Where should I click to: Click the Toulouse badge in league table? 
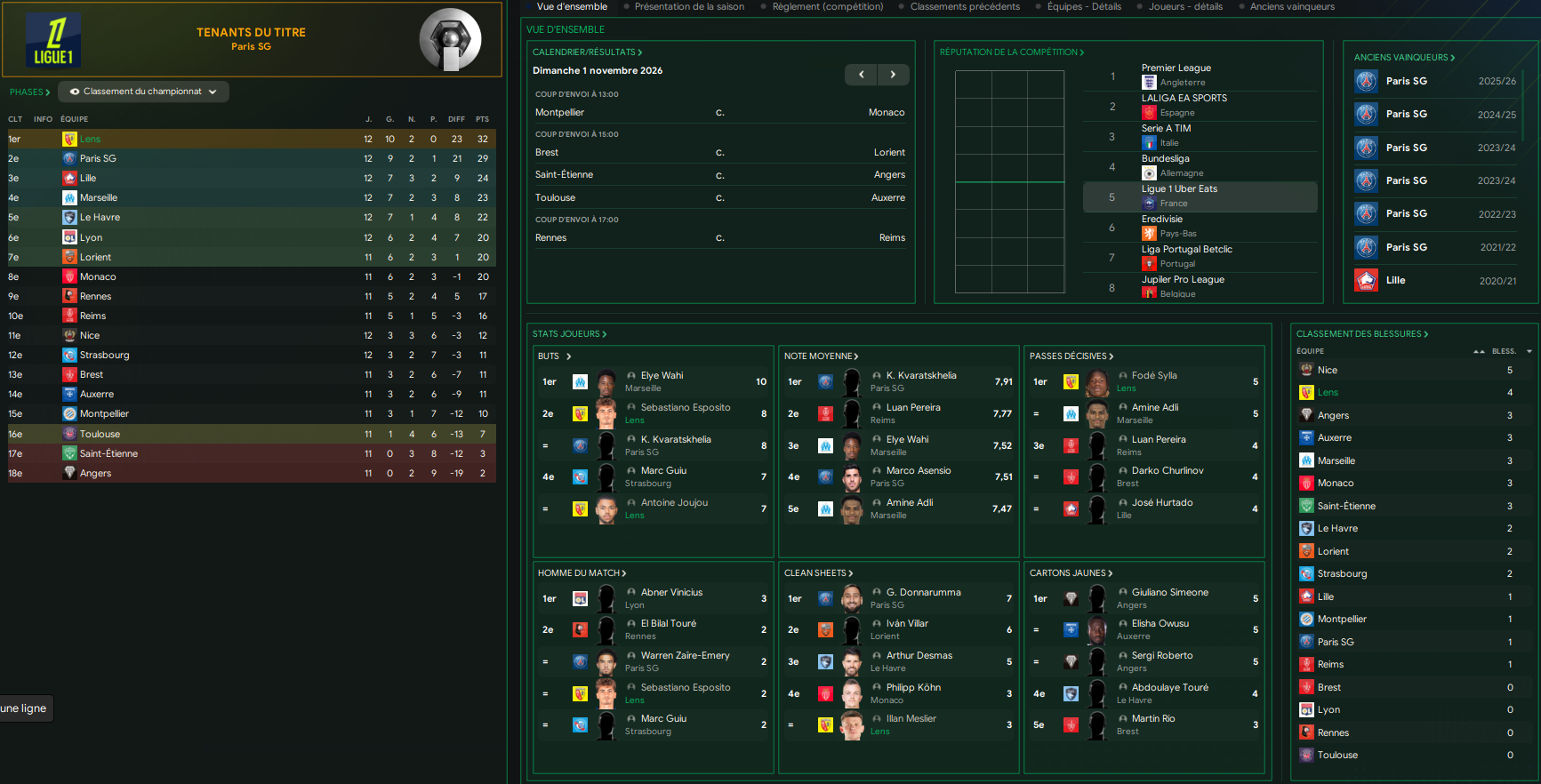click(x=69, y=434)
